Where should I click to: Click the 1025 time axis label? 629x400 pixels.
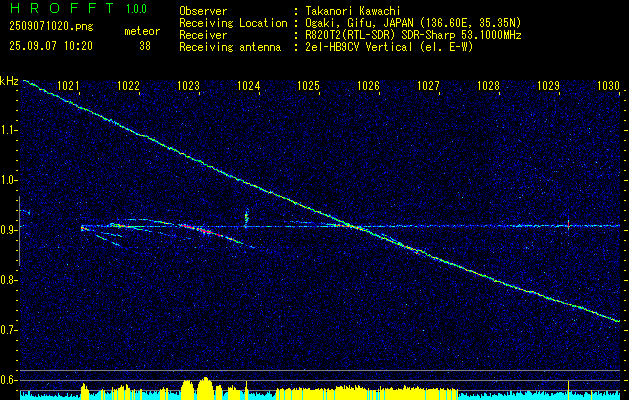[x=308, y=85]
